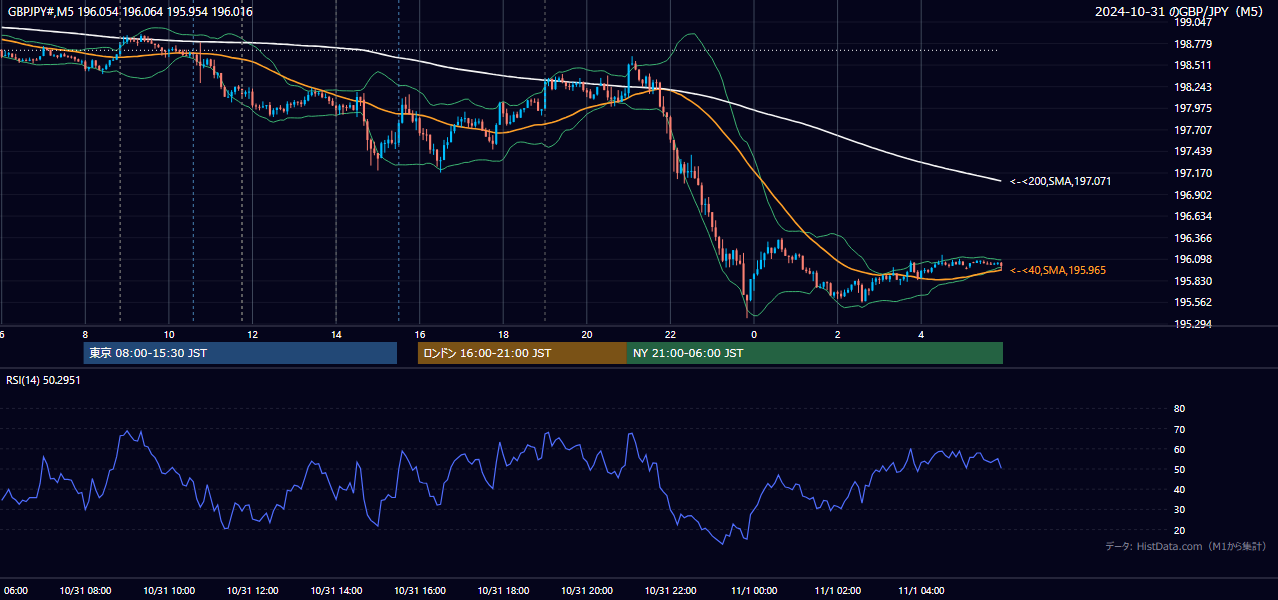
Task: Click hour tick 22 under the price chart
Action: [x=670, y=334]
